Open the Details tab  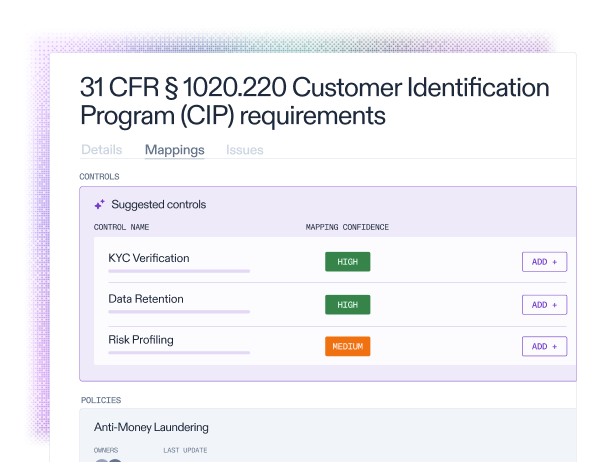coord(102,150)
